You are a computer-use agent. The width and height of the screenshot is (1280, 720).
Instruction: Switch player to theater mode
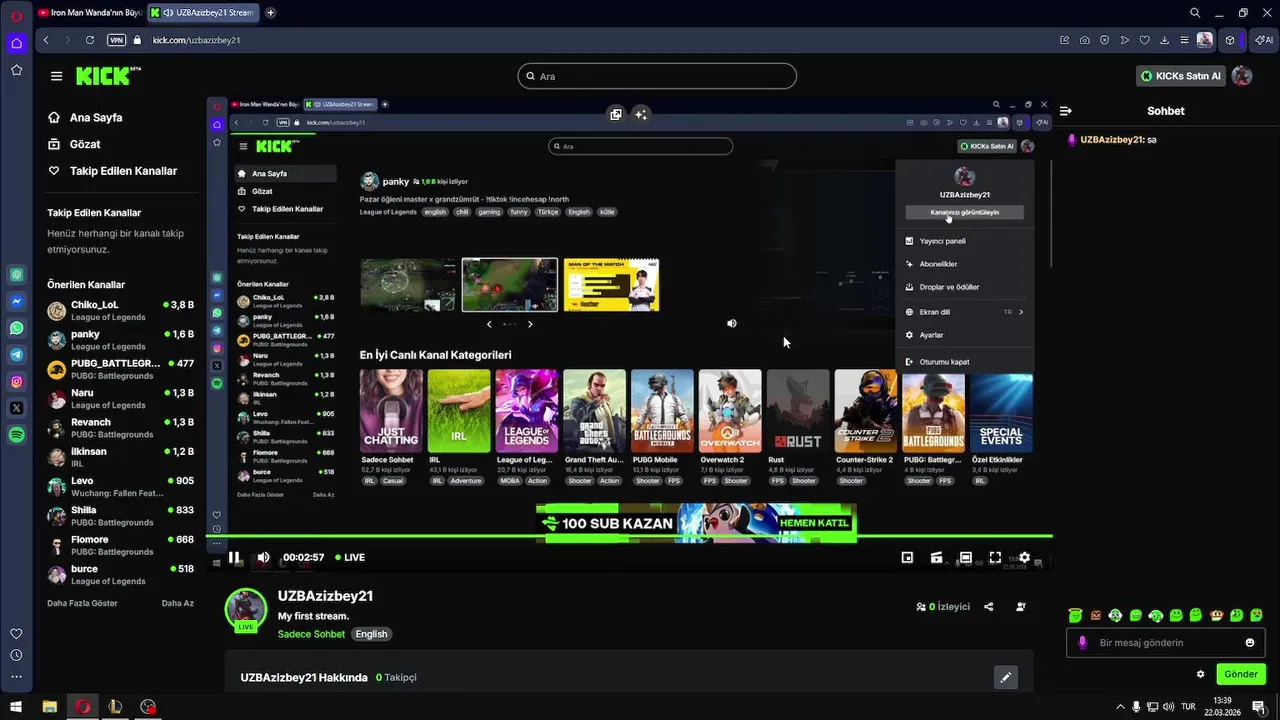click(x=965, y=557)
